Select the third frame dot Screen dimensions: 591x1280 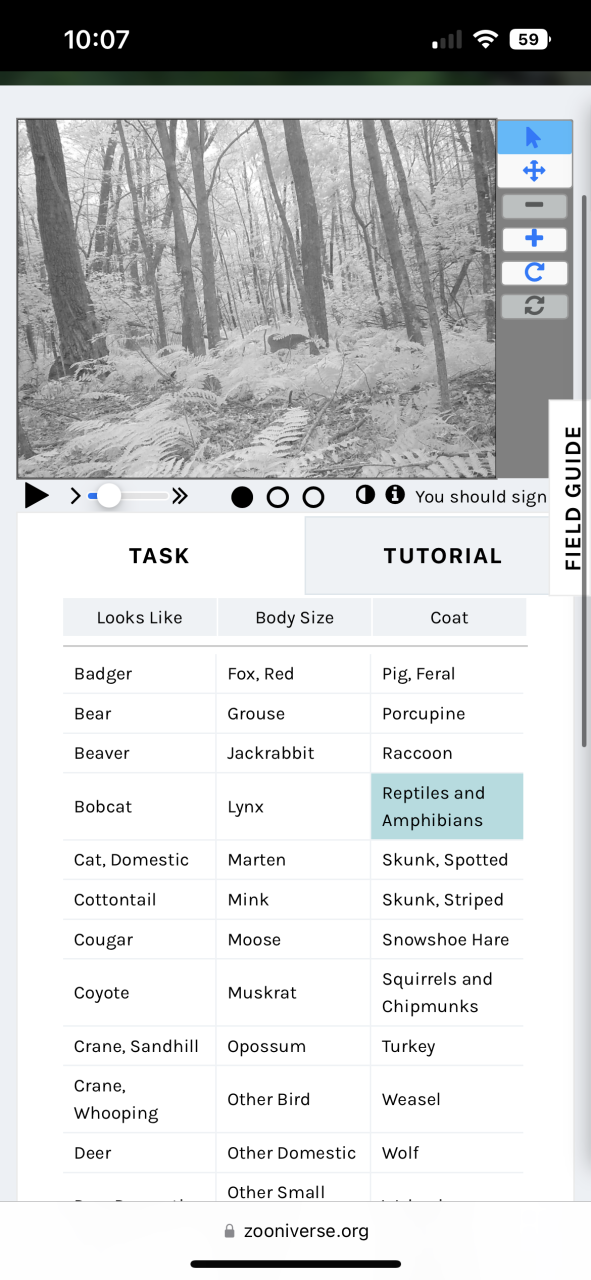pos(313,497)
